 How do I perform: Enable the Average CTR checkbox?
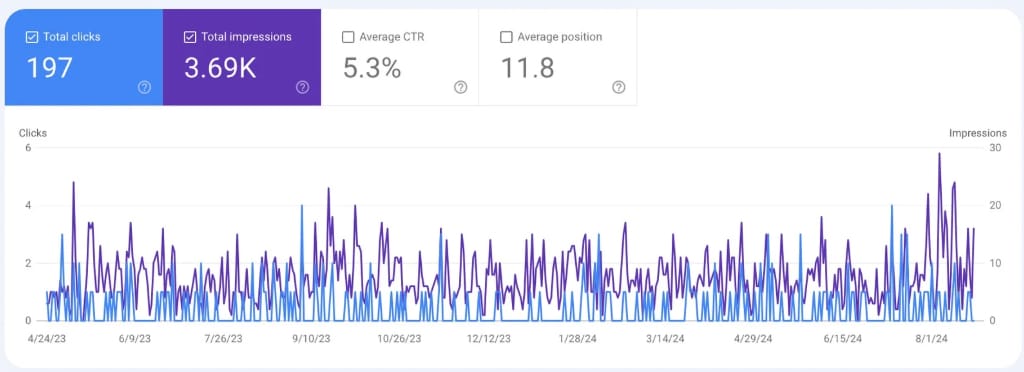click(x=348, y=37)
